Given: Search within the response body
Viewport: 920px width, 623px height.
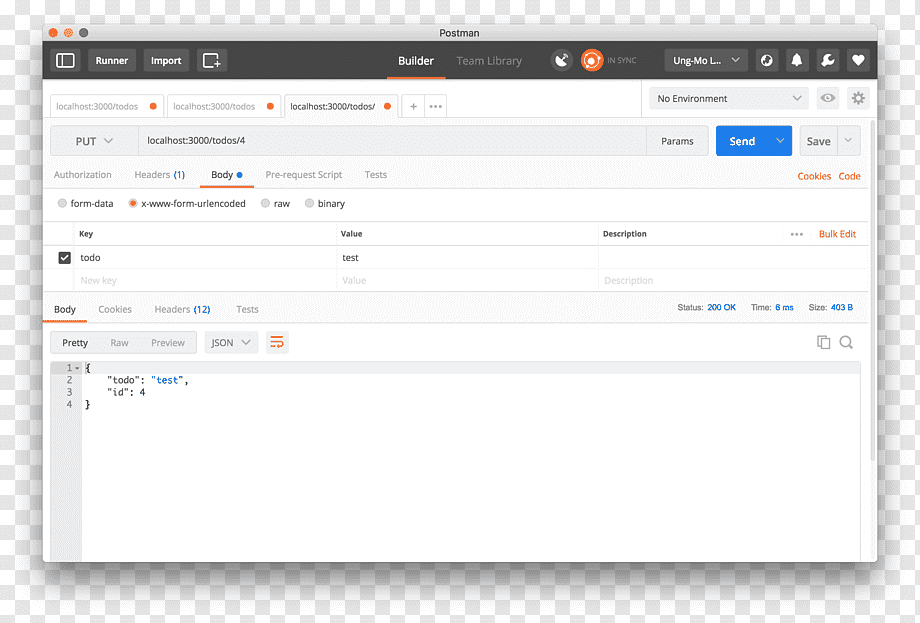Looking at the screenshot, I should pyautogui.click(x=845, y=342).
